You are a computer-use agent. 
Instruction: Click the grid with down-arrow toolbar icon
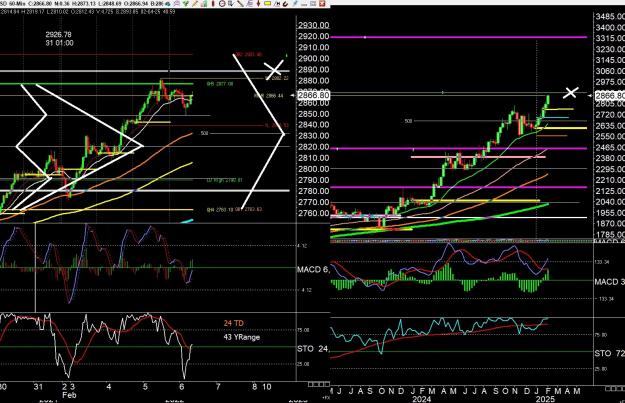[x=231, y=4]
